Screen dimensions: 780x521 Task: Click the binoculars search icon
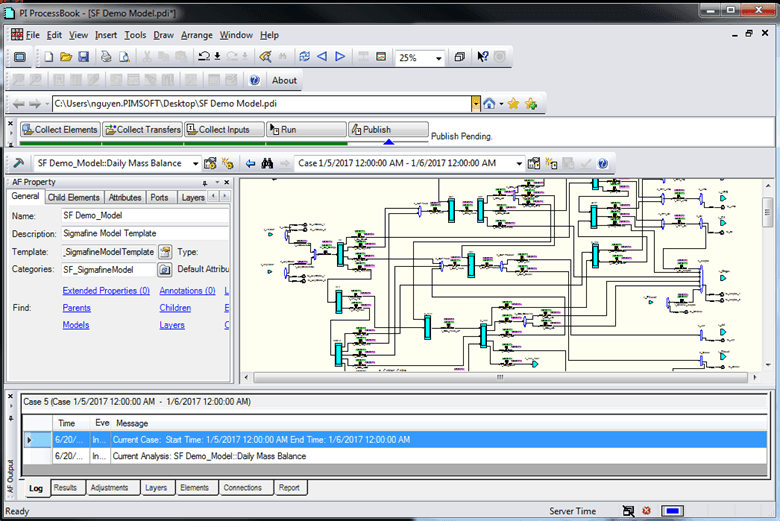click(x=268, y=163)
